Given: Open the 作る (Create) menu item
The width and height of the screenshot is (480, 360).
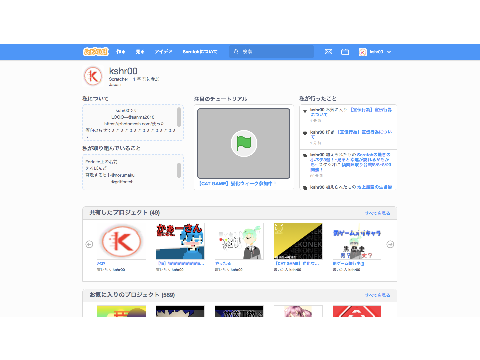Looking at the screenshot, I should click(121, 52).
